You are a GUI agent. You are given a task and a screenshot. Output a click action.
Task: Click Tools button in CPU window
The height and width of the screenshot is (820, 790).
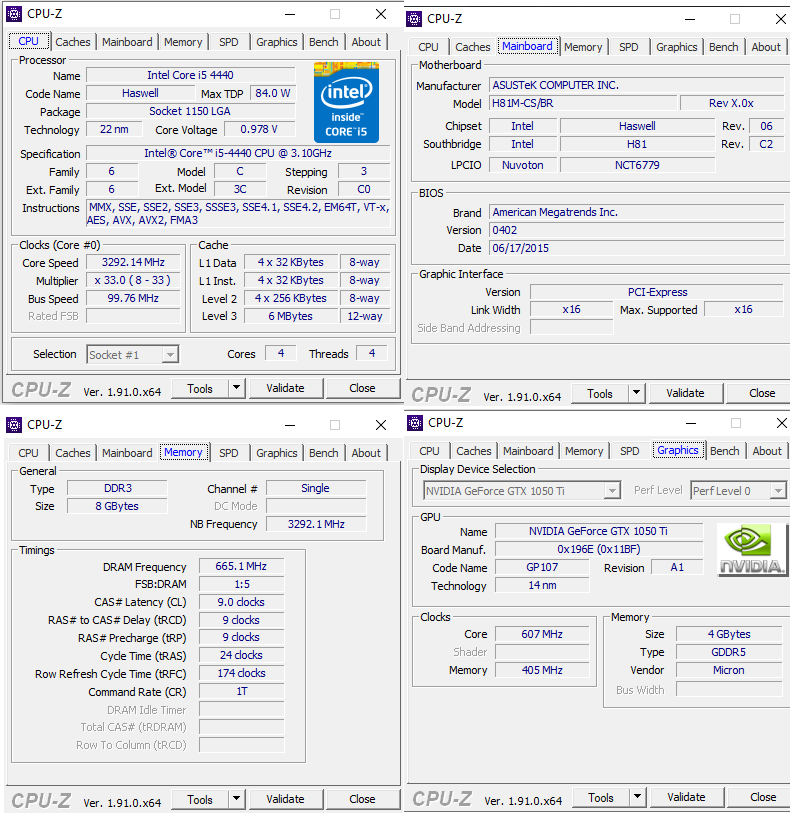point(200,388)
